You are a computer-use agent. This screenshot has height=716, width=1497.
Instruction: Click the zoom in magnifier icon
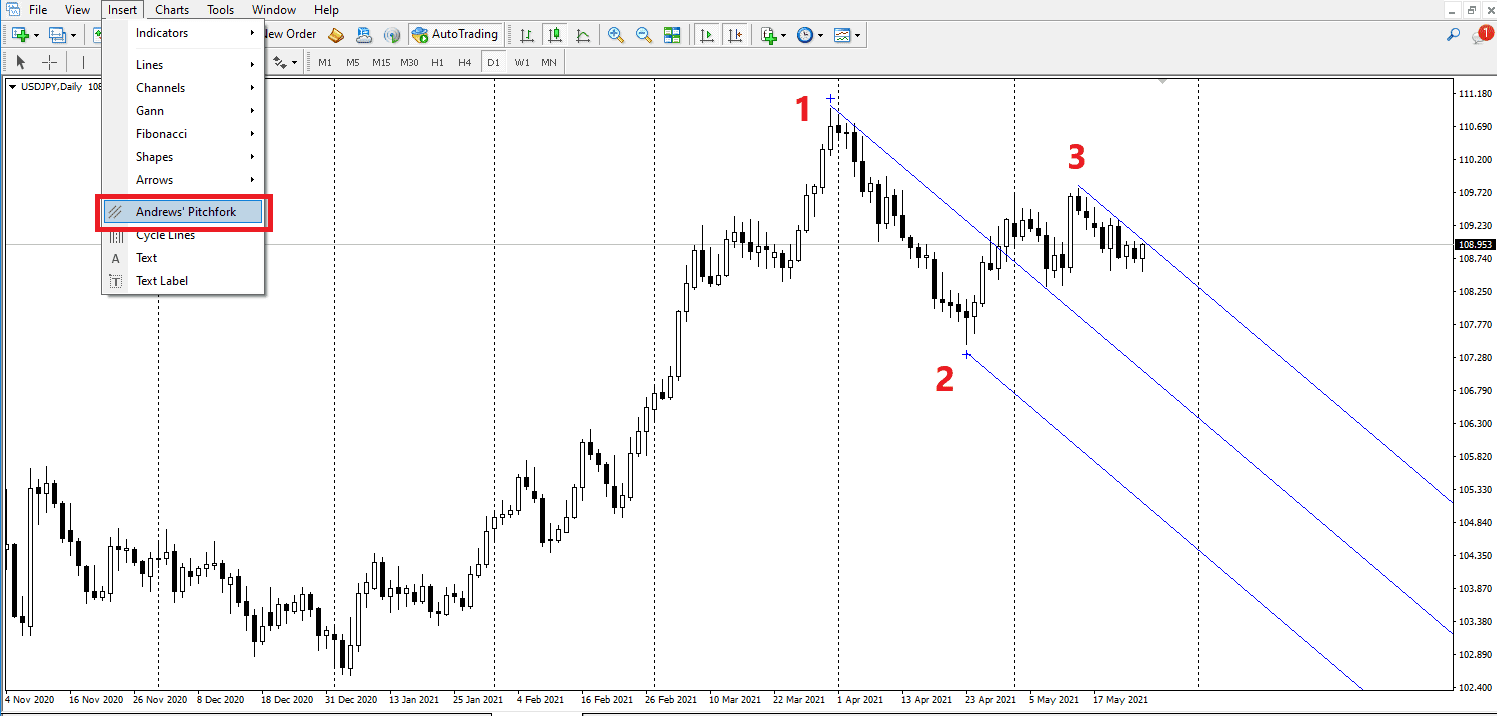(x=616, y=35)
